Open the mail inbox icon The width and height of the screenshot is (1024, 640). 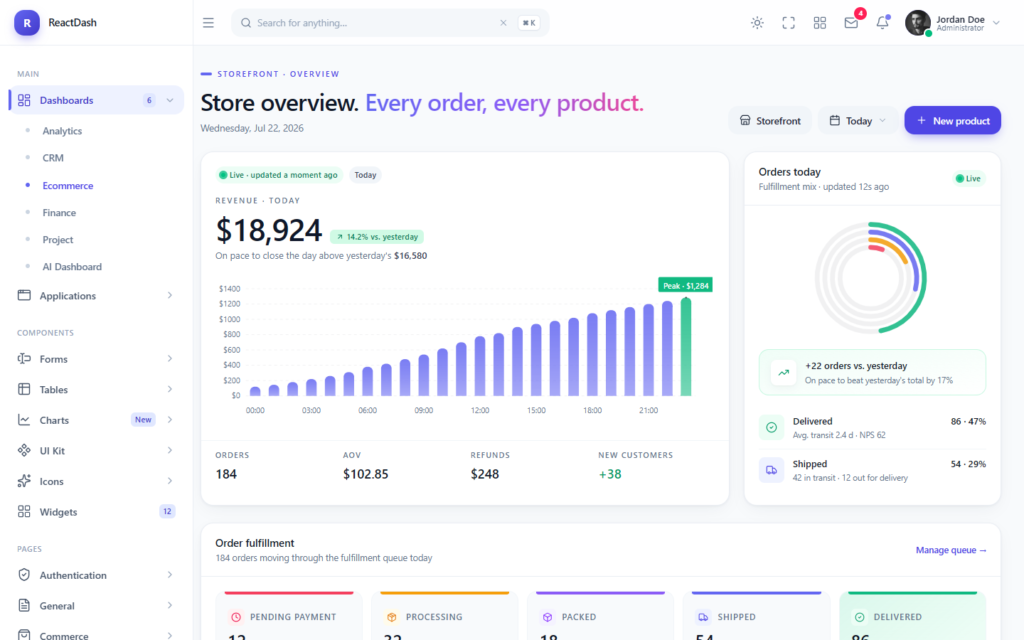851,23
